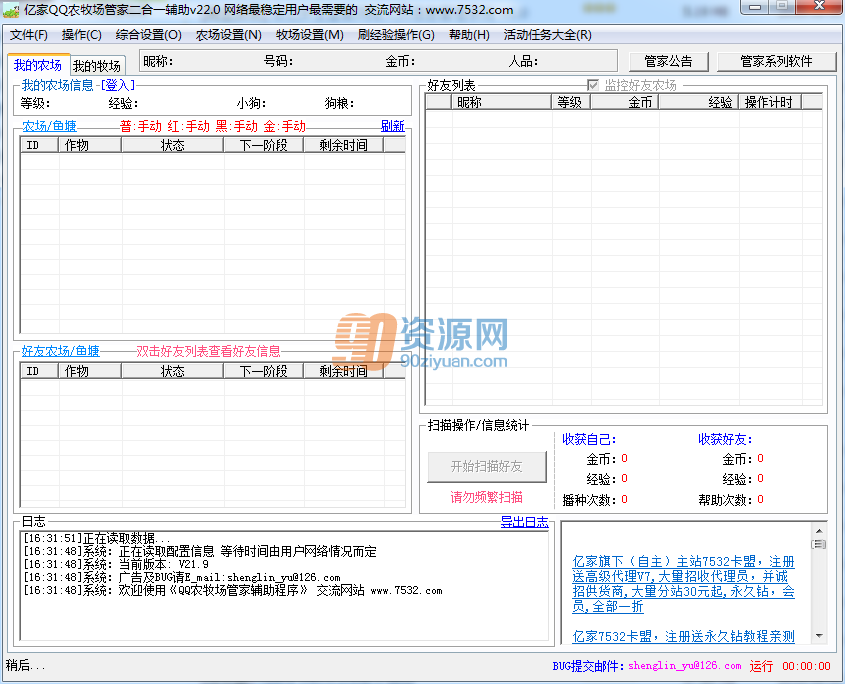Open the 刷经验操作(G) menu
The height and width of the screenshot is (684, 845).
click(396, 35)
